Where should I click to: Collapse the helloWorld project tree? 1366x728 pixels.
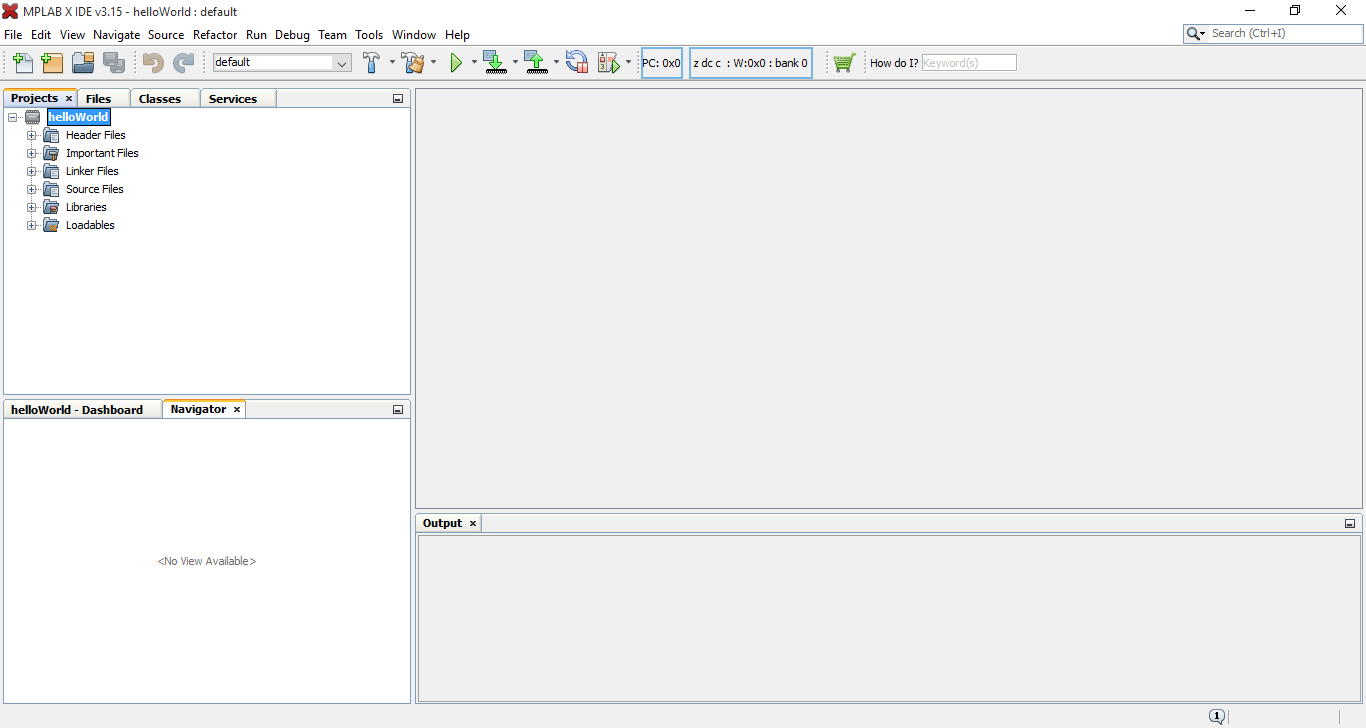(x=13, y=117)
